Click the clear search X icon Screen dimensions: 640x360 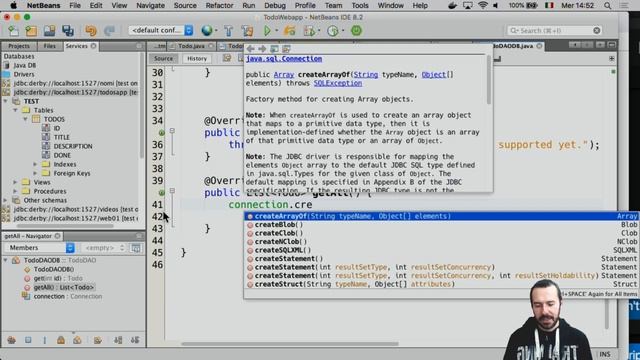tap(597, 31)
